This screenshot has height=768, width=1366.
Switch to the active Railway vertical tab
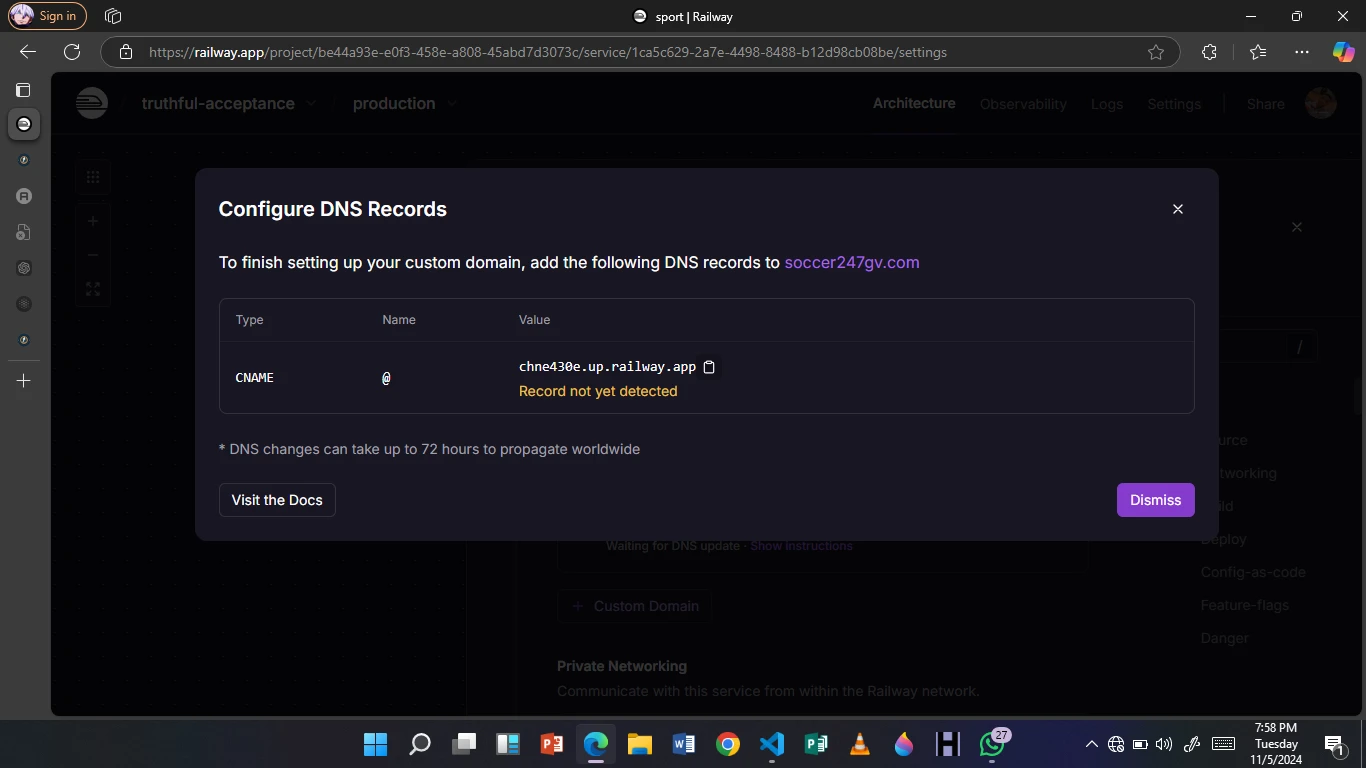pyautogui.click(x=24, y=124)
